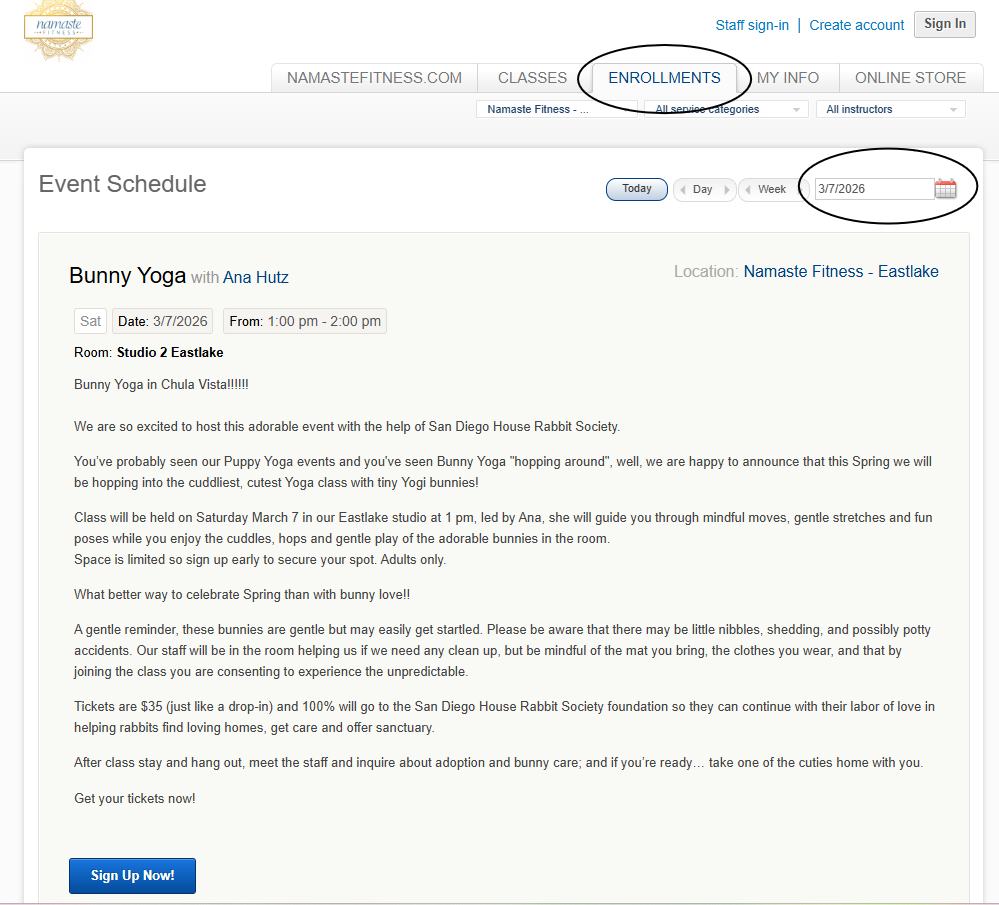Open the MY INFO tab
Viewport: 999px width, 905px height.
point(787,78)
